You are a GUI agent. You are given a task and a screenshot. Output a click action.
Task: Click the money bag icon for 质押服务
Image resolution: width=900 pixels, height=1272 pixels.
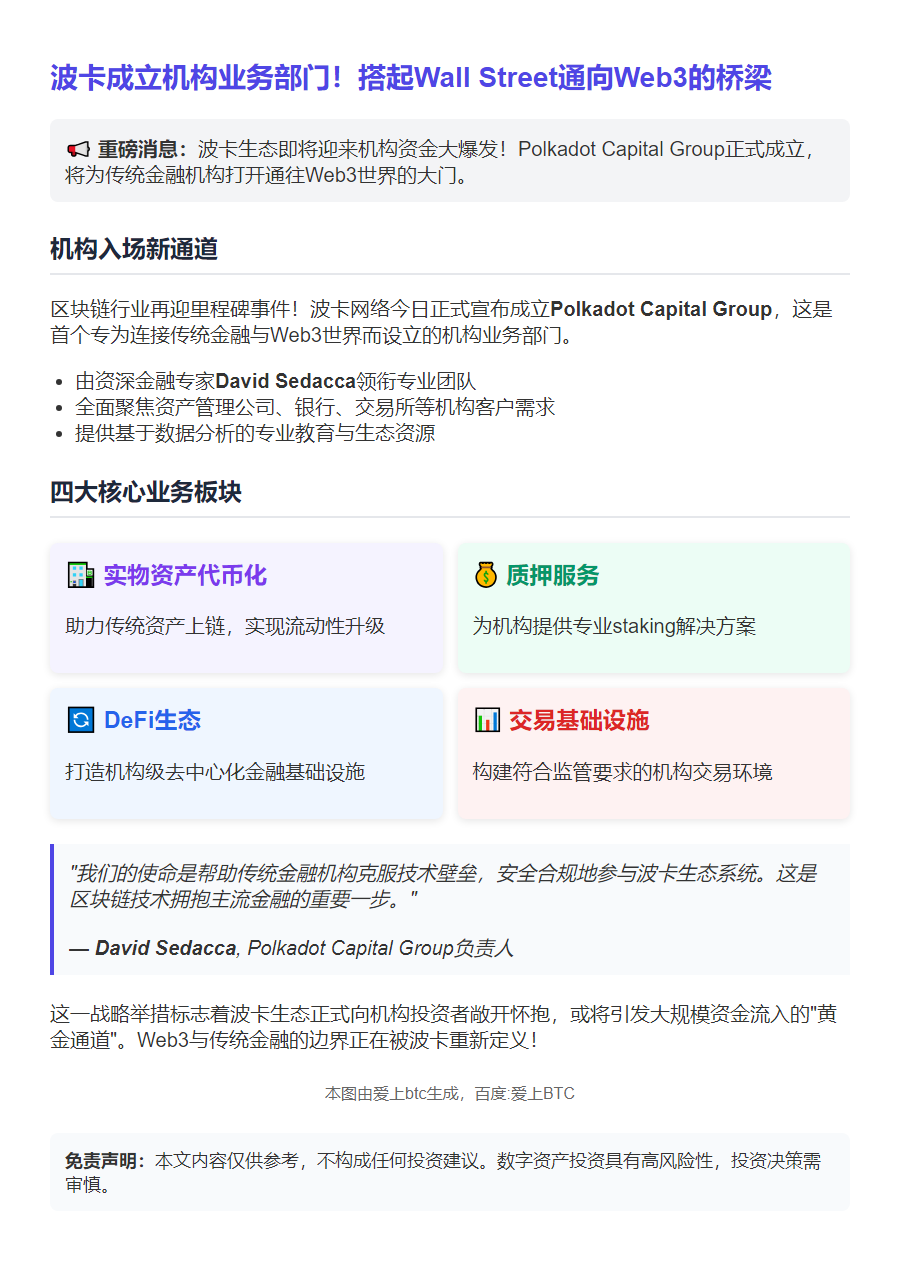coord(487,576)
